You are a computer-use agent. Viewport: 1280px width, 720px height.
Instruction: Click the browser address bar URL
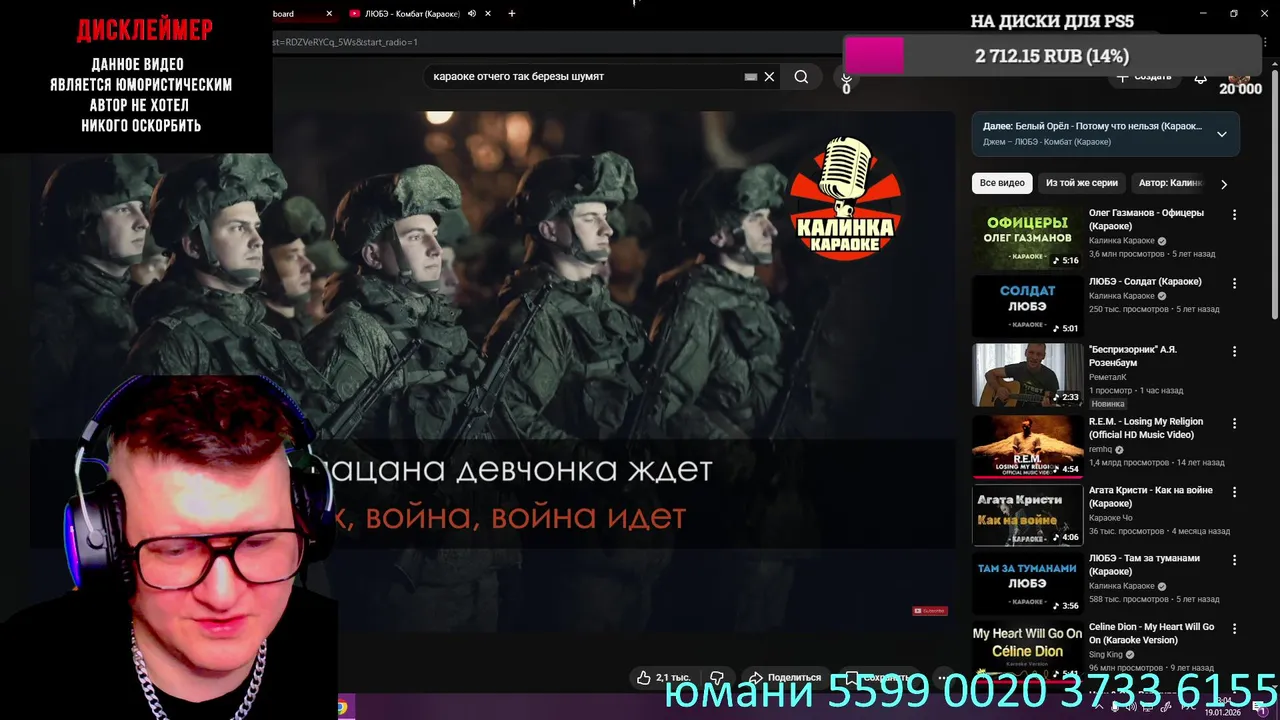tap(345, 42)
